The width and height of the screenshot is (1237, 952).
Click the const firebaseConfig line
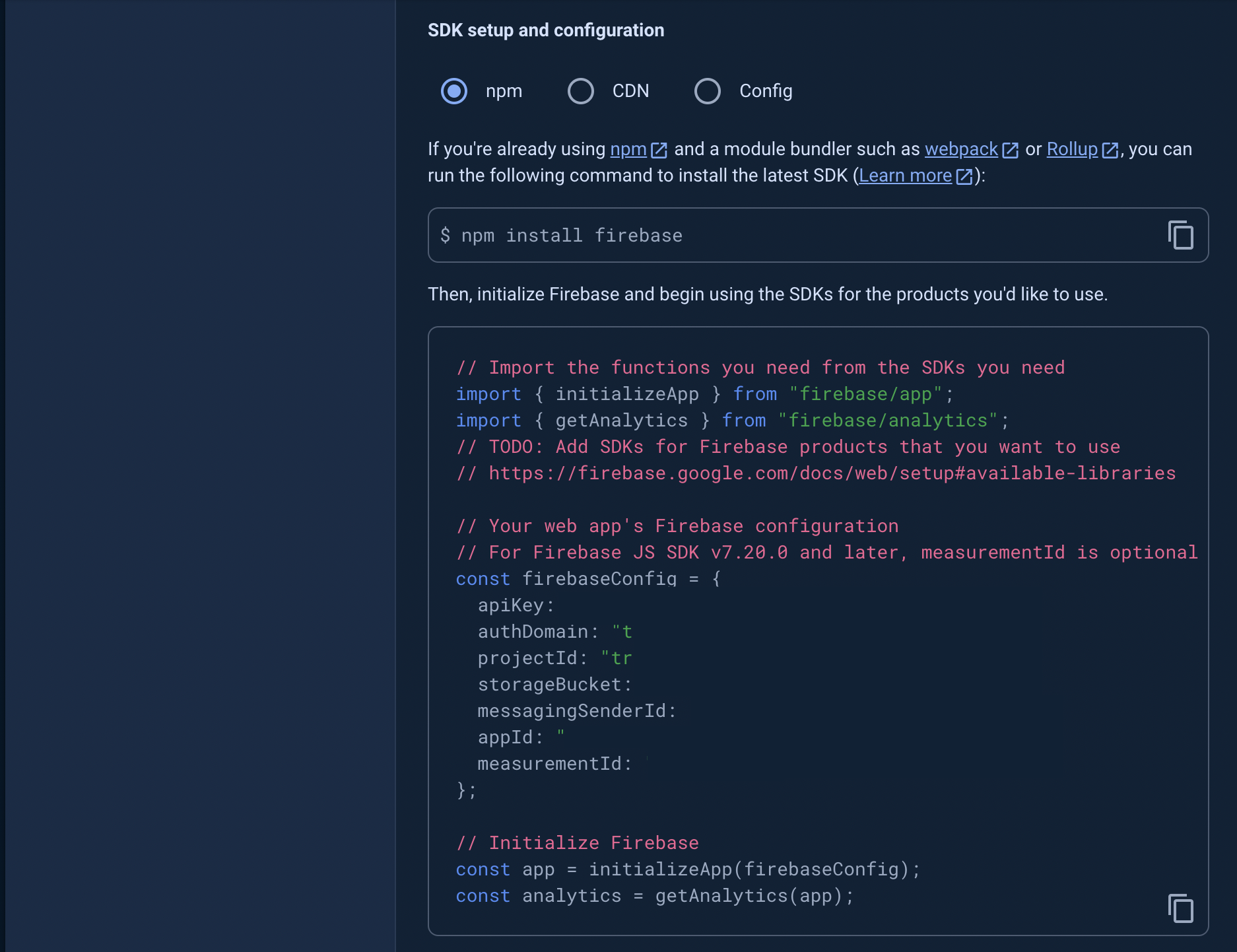click(x=588, y=579)
